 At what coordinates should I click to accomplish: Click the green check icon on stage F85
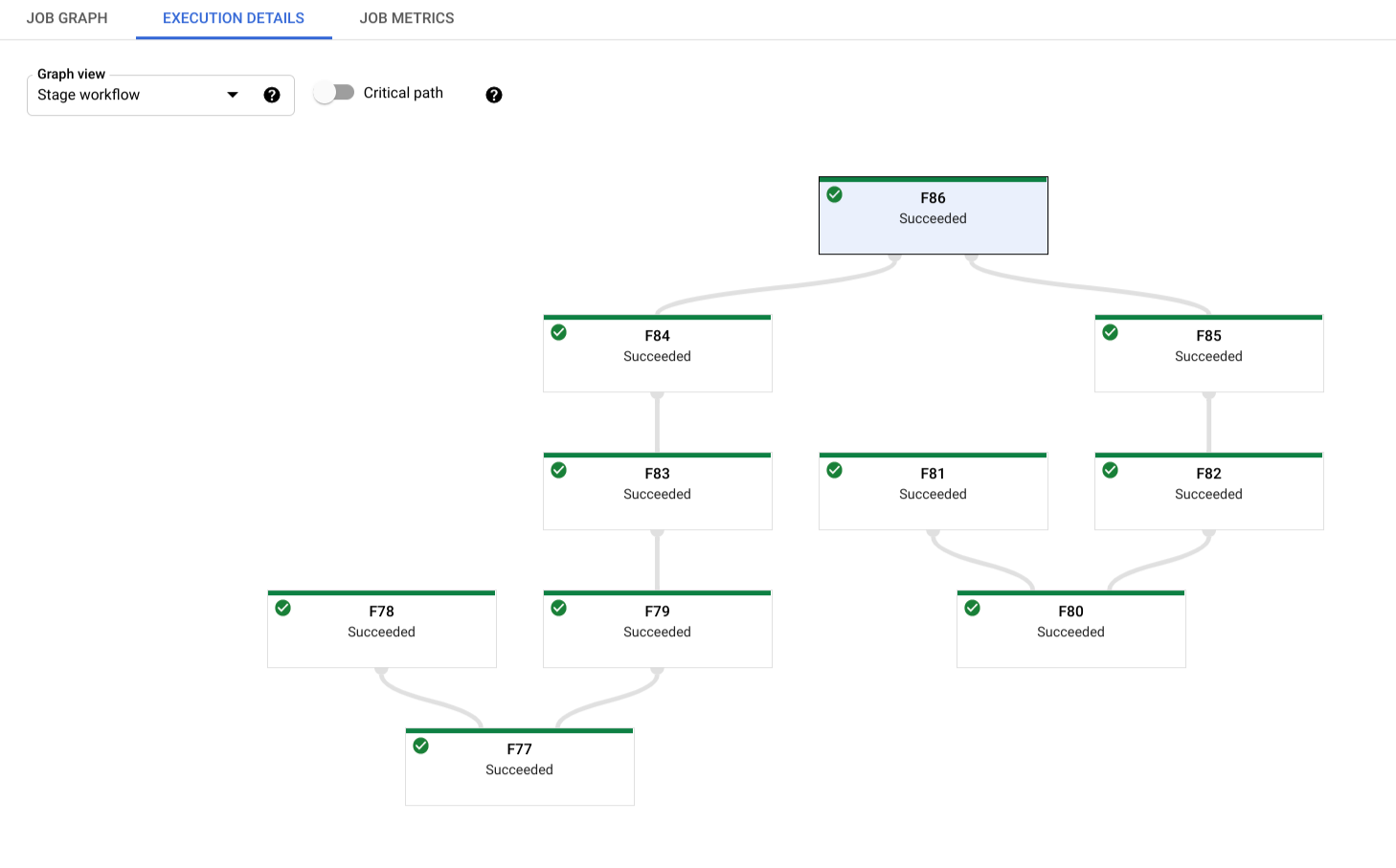1110,332
